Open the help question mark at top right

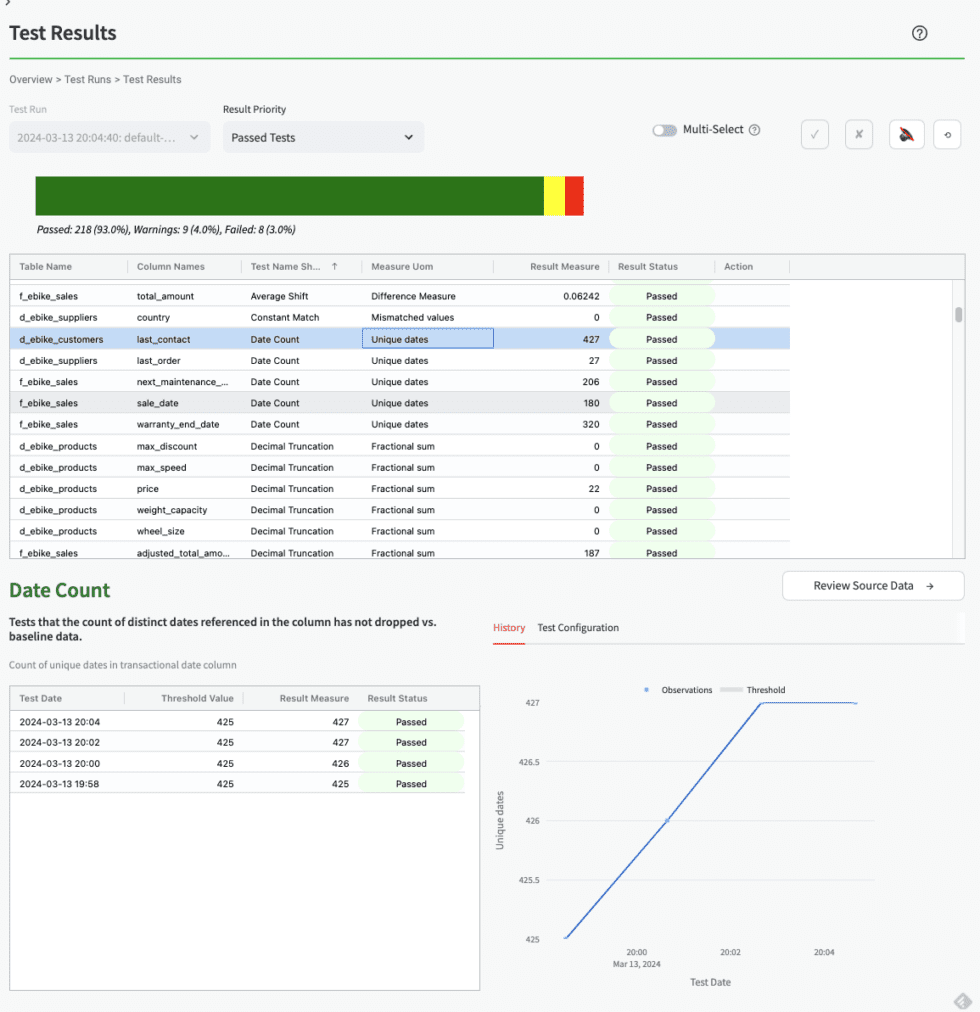tap(919, 33)
